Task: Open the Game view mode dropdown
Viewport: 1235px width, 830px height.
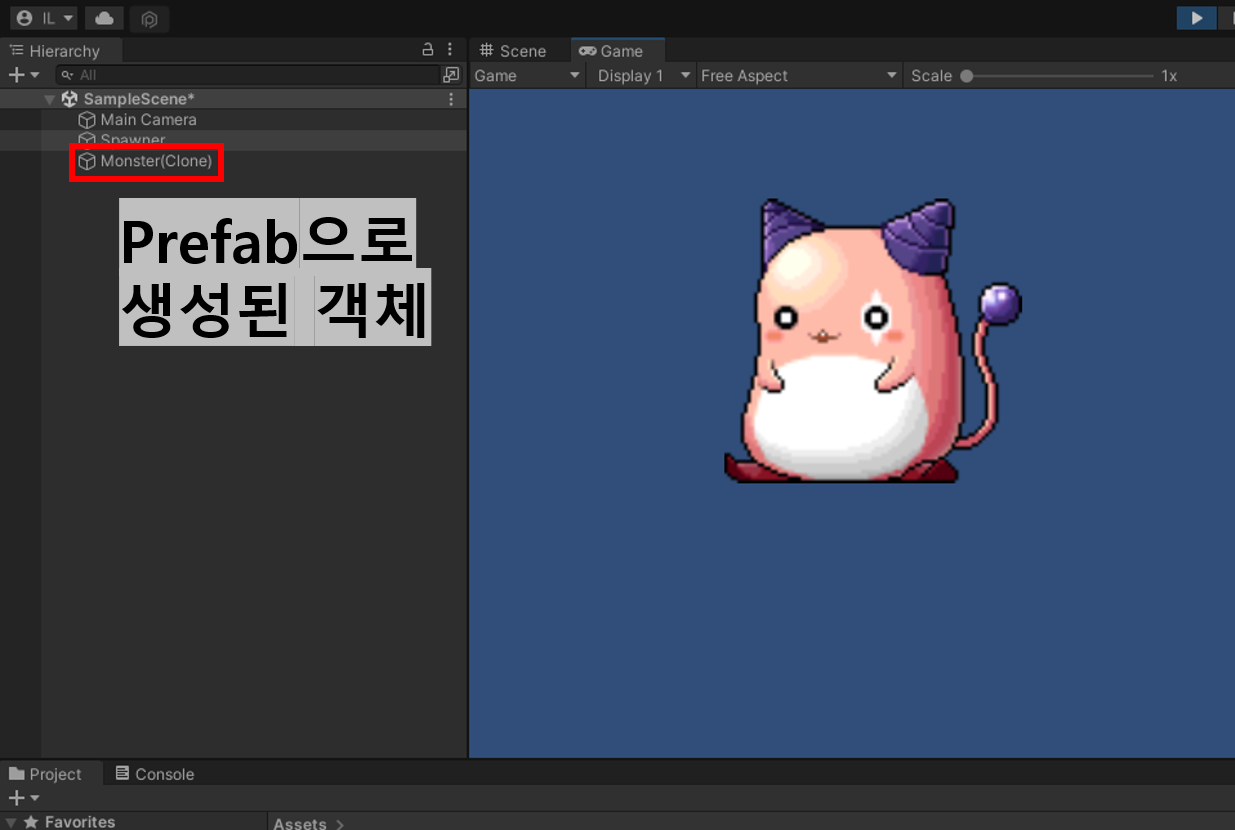Action: [526, 76]
